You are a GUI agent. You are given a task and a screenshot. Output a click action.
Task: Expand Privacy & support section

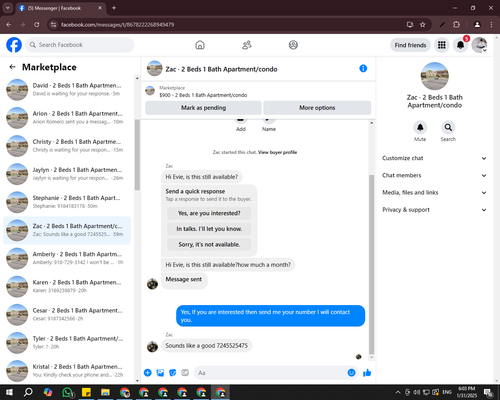[x=434, y=210]
